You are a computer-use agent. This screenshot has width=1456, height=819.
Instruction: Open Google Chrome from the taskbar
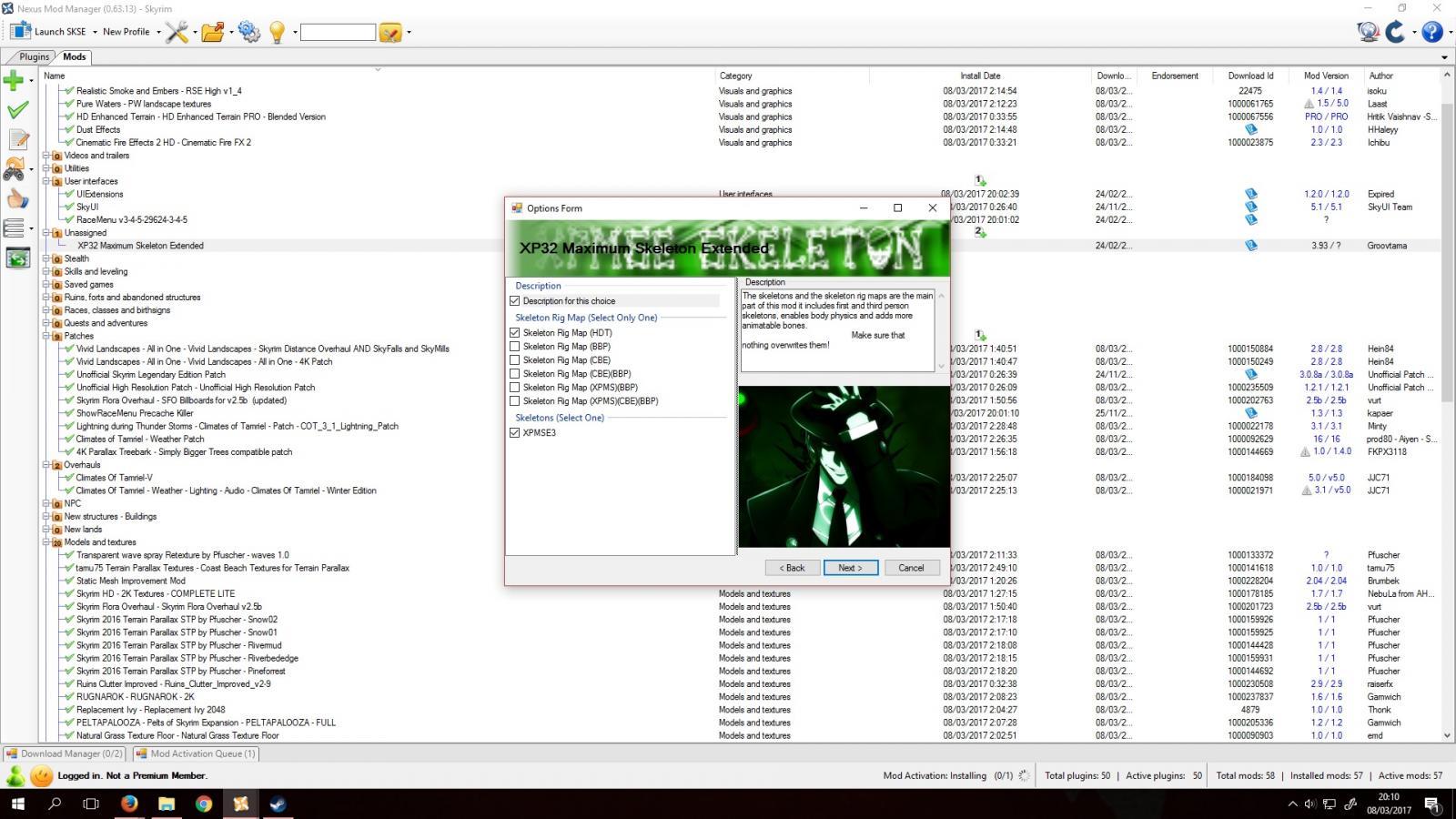point(204,804)
